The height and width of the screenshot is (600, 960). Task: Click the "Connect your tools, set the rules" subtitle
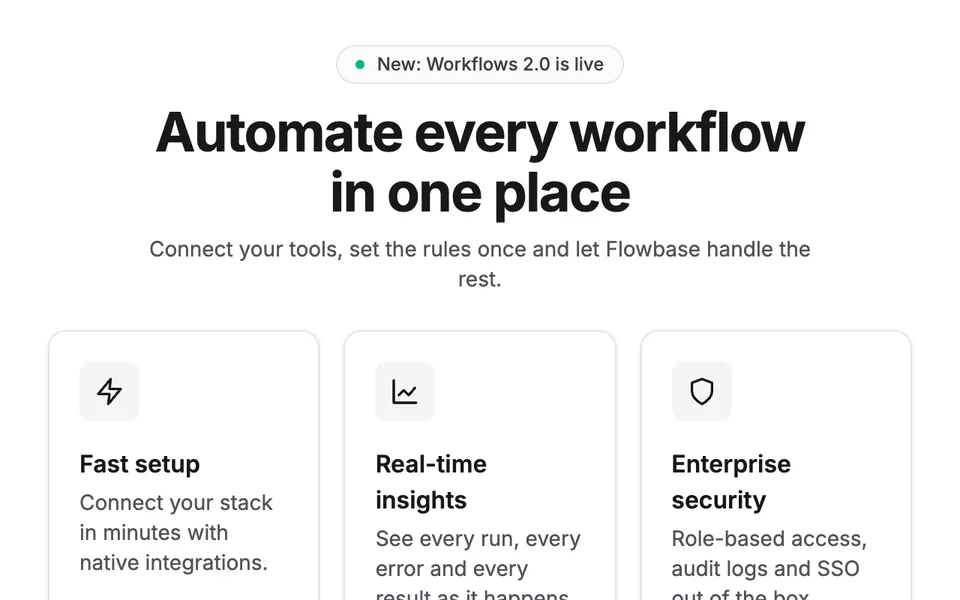tap(480, 264)
